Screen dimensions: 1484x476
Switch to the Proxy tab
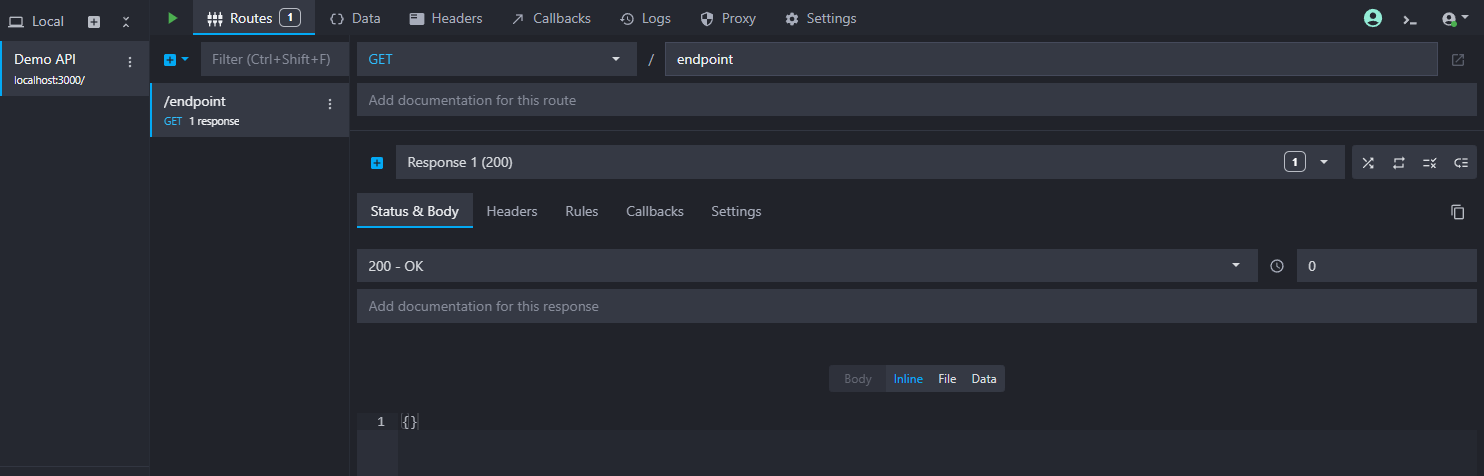click(x=728, y=18)
